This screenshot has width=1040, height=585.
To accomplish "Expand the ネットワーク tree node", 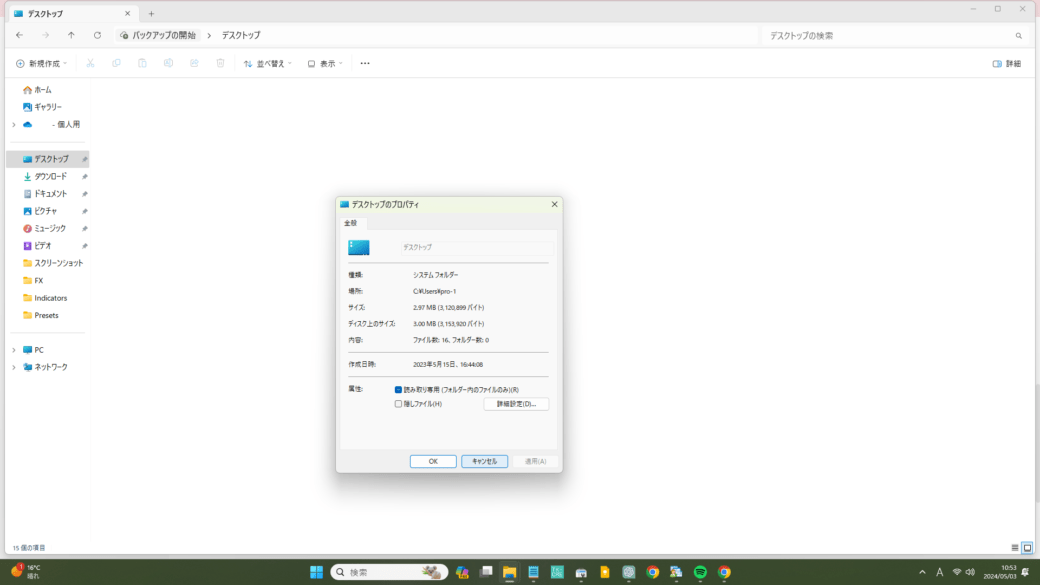I will (14, 367).
